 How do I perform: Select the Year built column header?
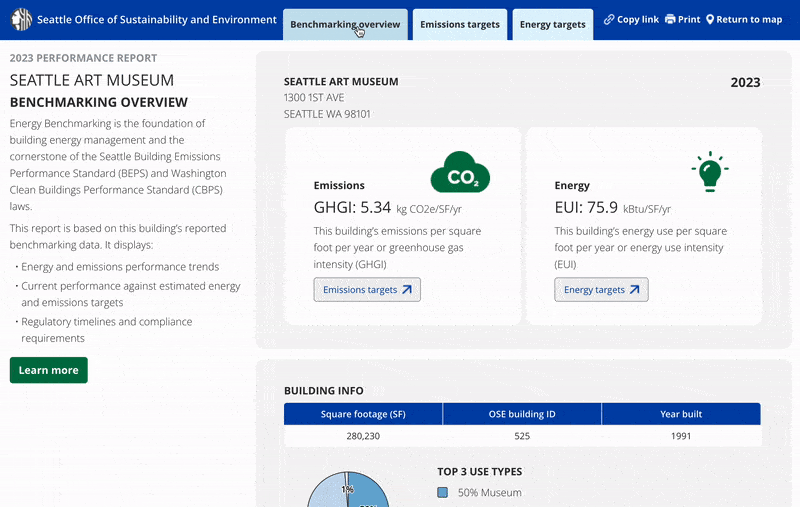tap(681, 414)
